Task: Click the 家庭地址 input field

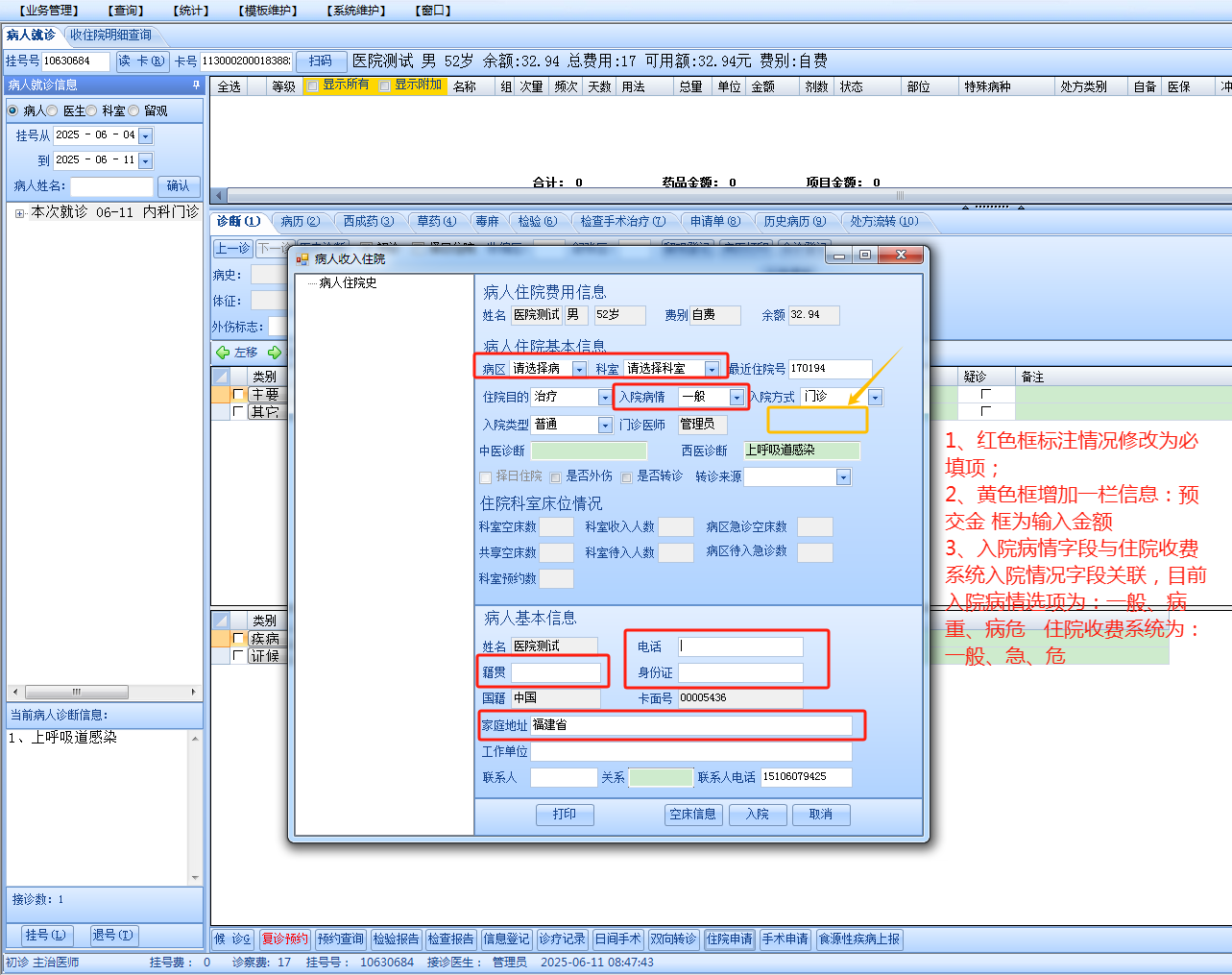Action: [x=691, y=725]
